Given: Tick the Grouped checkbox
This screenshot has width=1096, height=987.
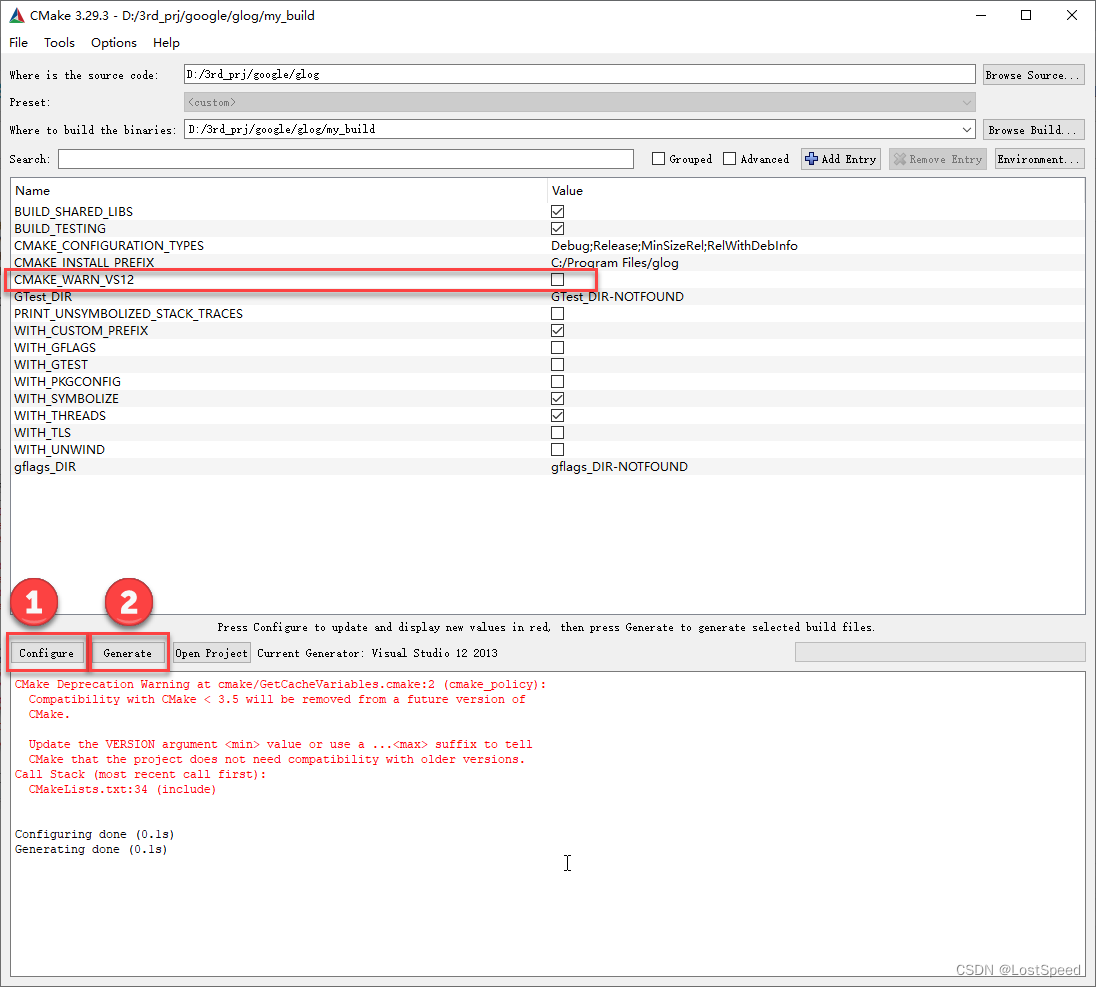Looking at the screenshot, I should tap(658, 159).
